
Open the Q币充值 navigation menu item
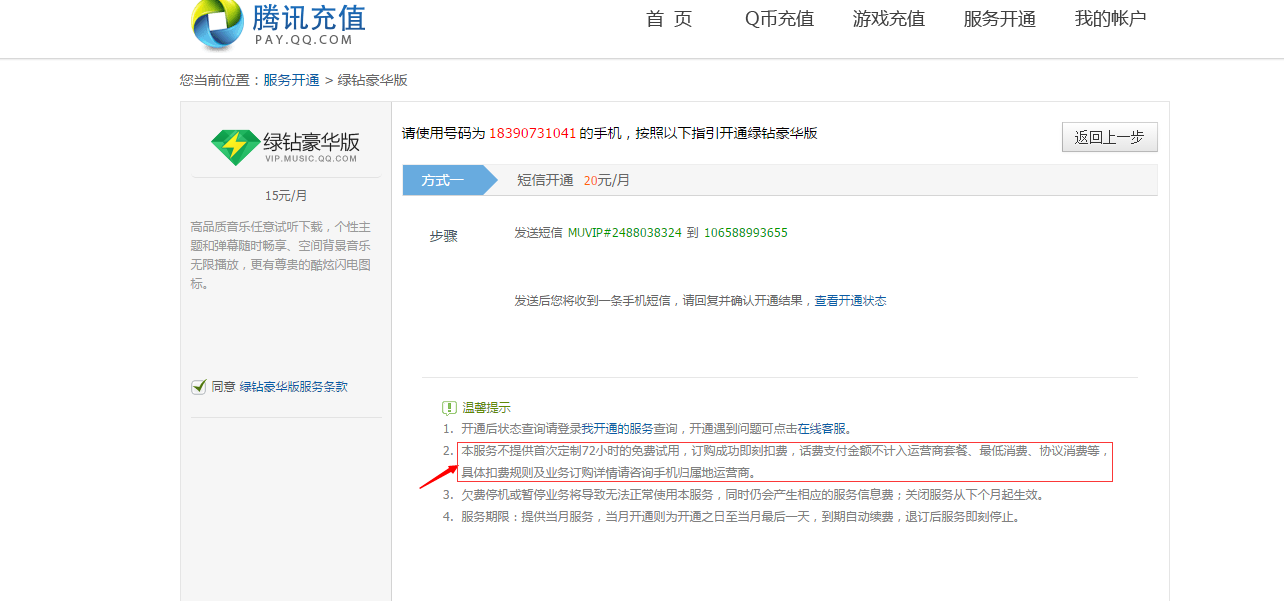(x=779, y=18)
